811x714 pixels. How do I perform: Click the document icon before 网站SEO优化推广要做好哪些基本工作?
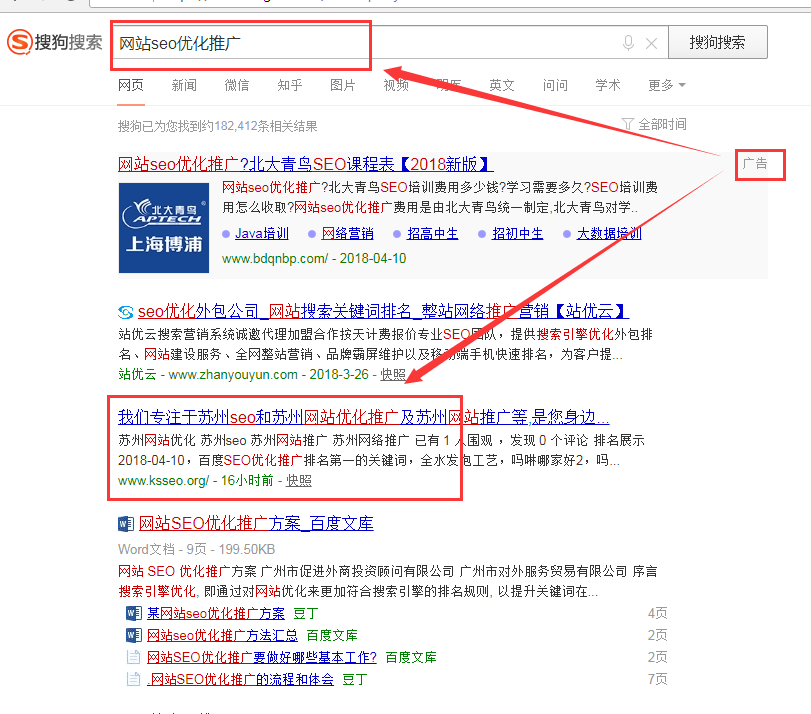(x=134, y=657)
